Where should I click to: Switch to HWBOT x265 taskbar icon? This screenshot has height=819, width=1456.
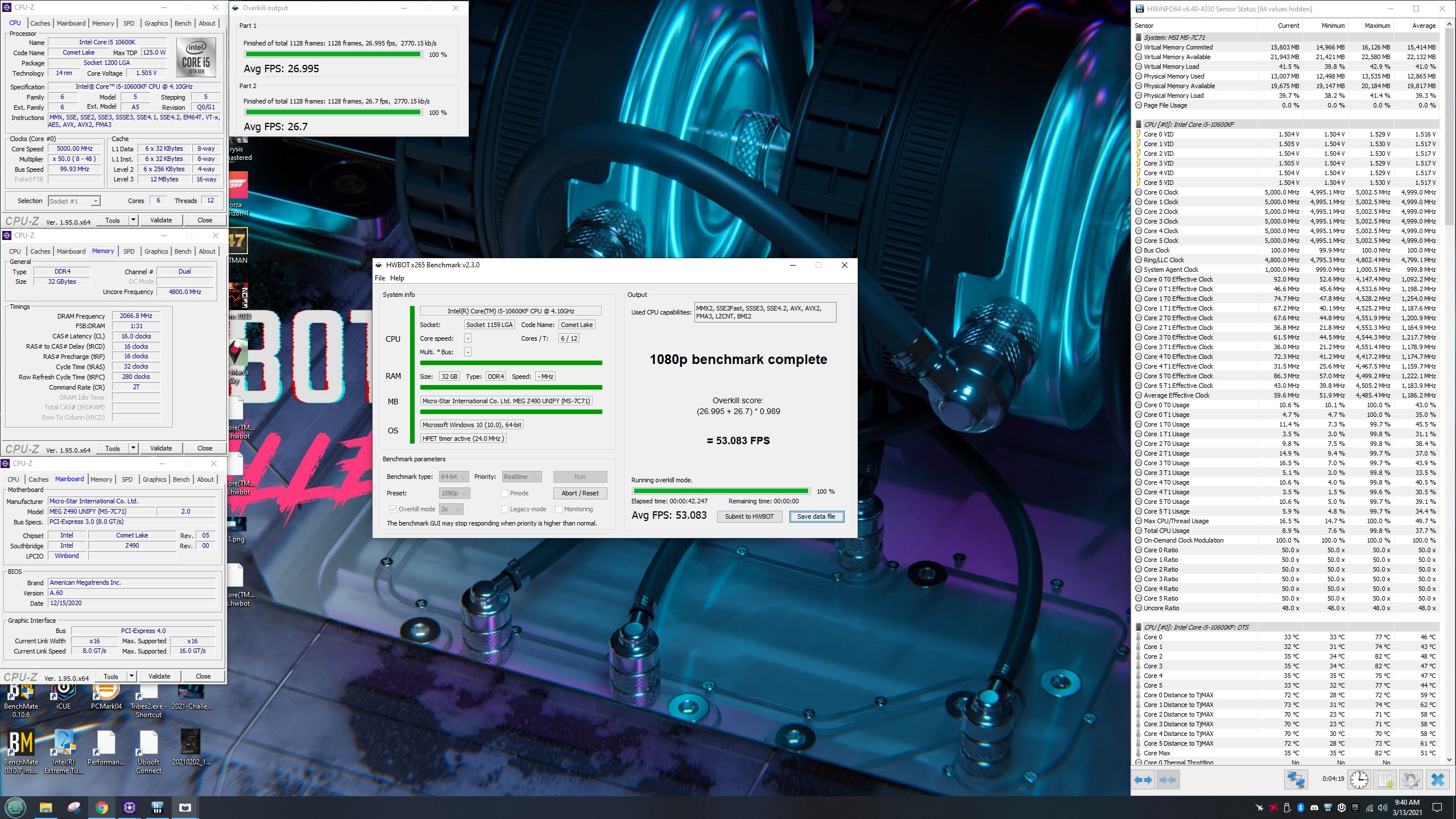point(185,808)
